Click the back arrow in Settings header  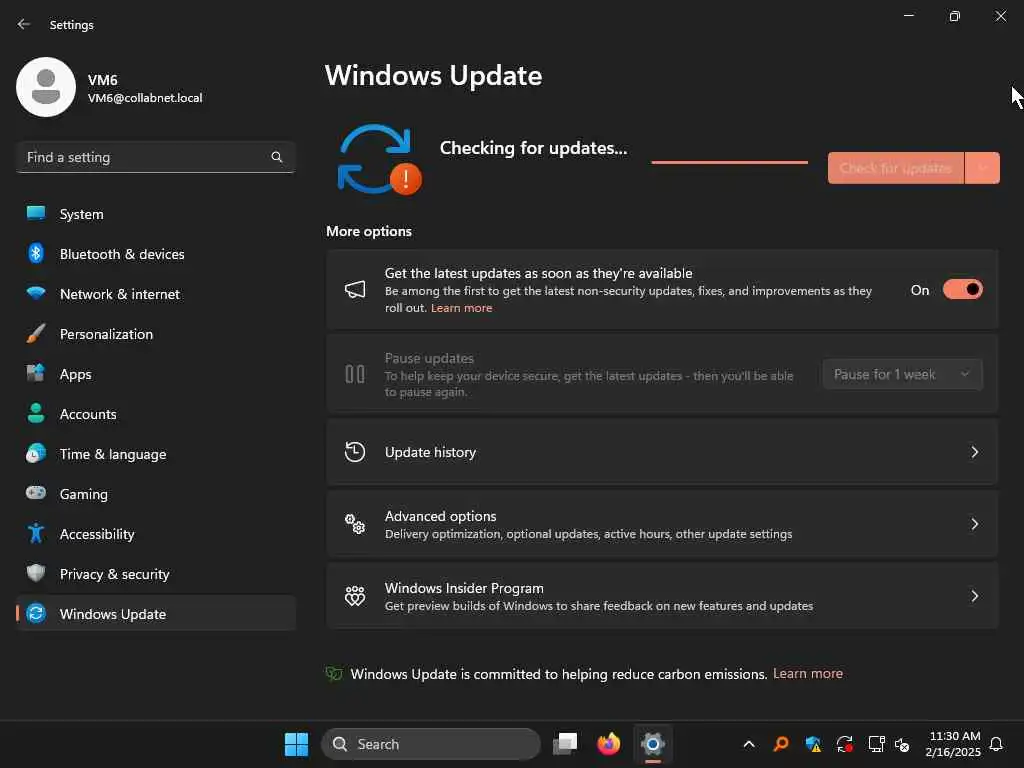[24, 24]
